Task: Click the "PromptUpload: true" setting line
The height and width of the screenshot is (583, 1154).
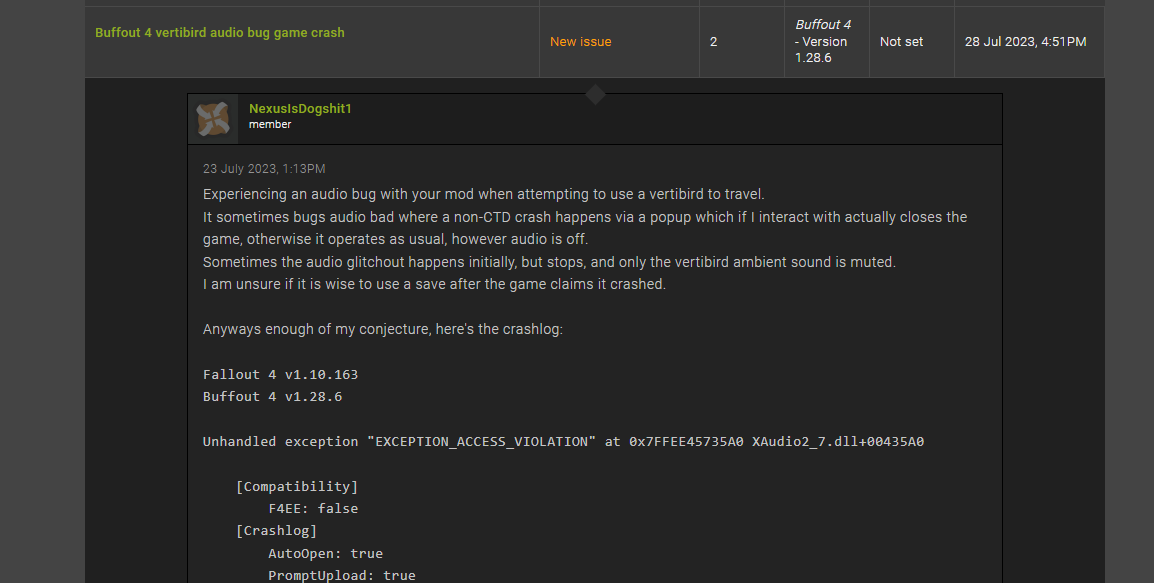Action: pos(341,575)
